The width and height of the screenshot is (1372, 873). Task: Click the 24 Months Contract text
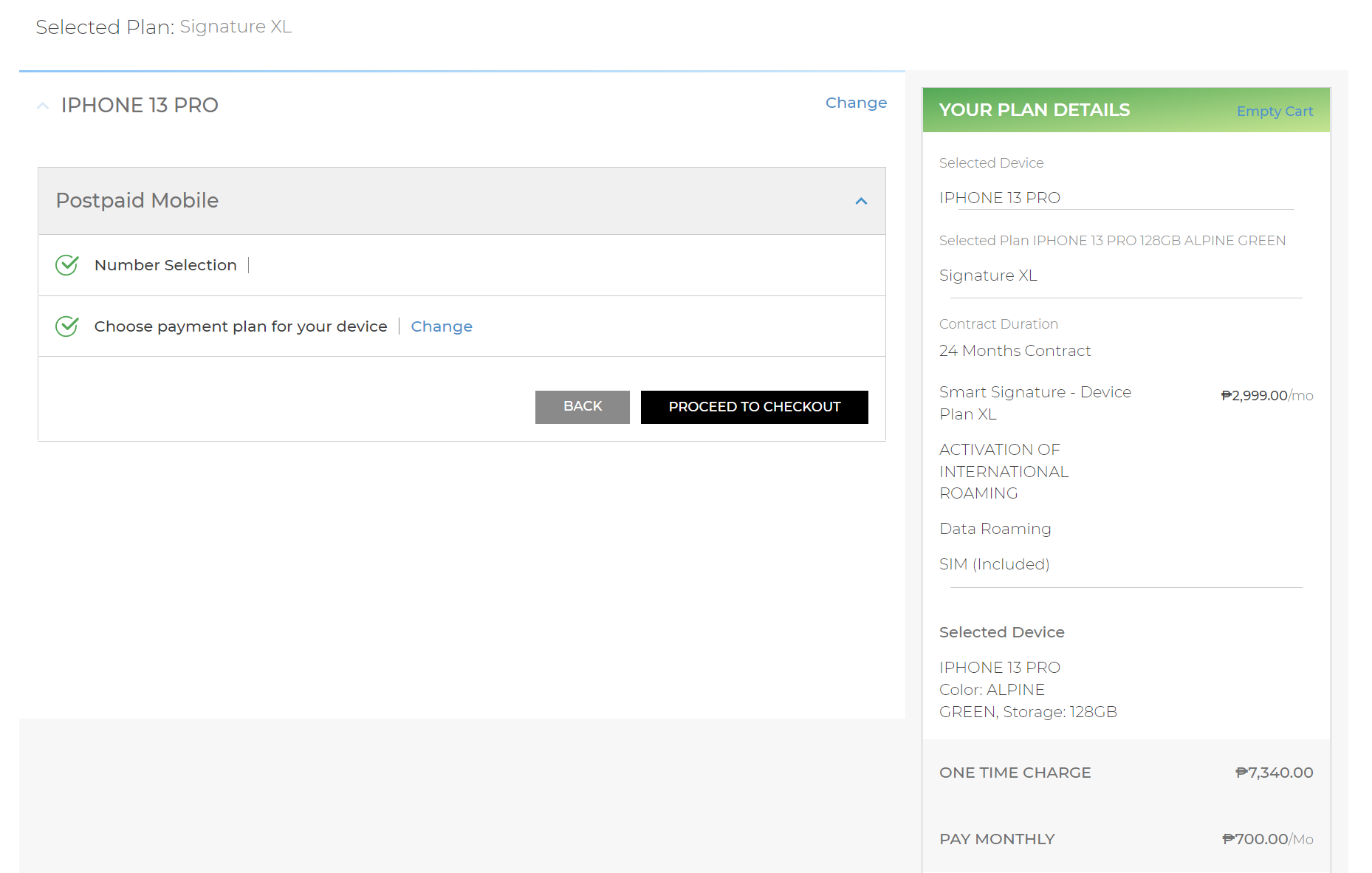tap(1015, 351)
